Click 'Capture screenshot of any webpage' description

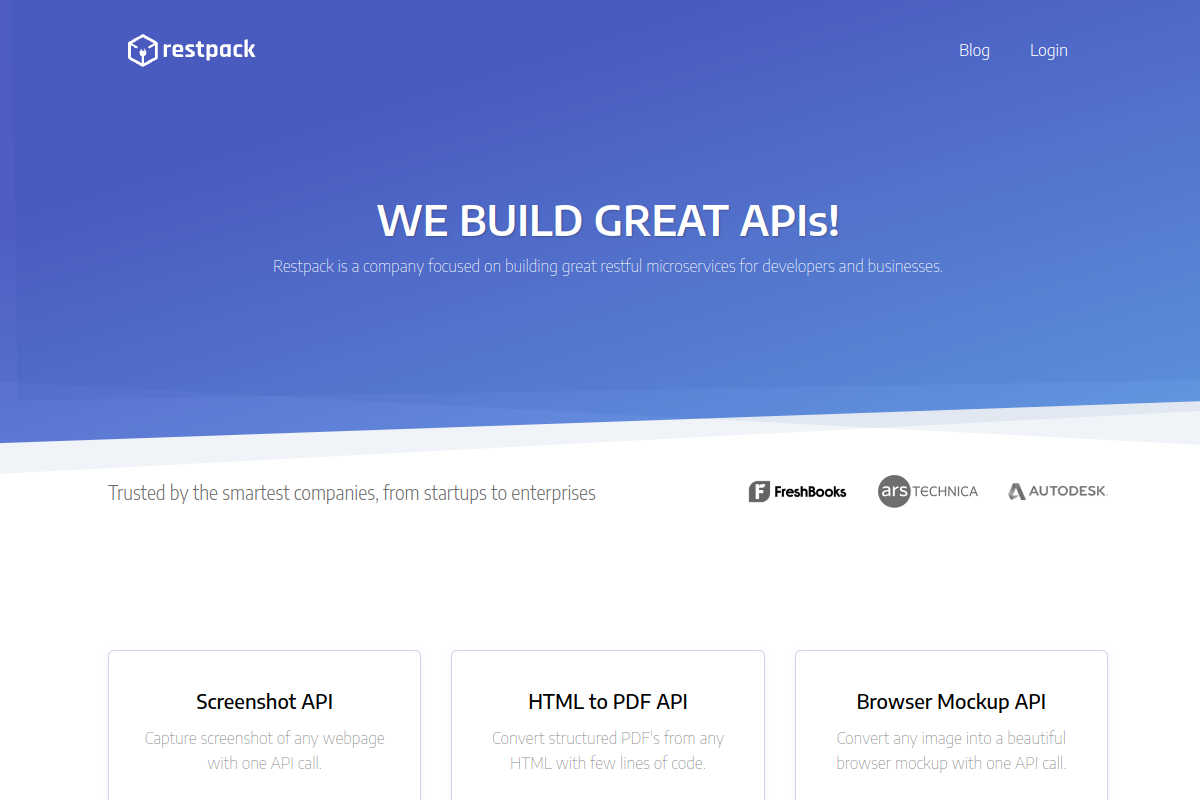pyautogui.click(x=264, y=750)
